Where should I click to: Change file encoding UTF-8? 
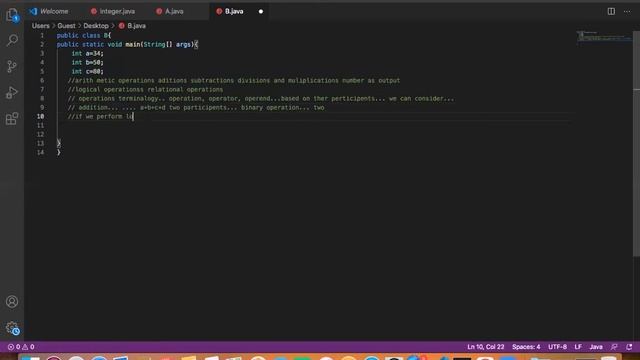point(557,347)
